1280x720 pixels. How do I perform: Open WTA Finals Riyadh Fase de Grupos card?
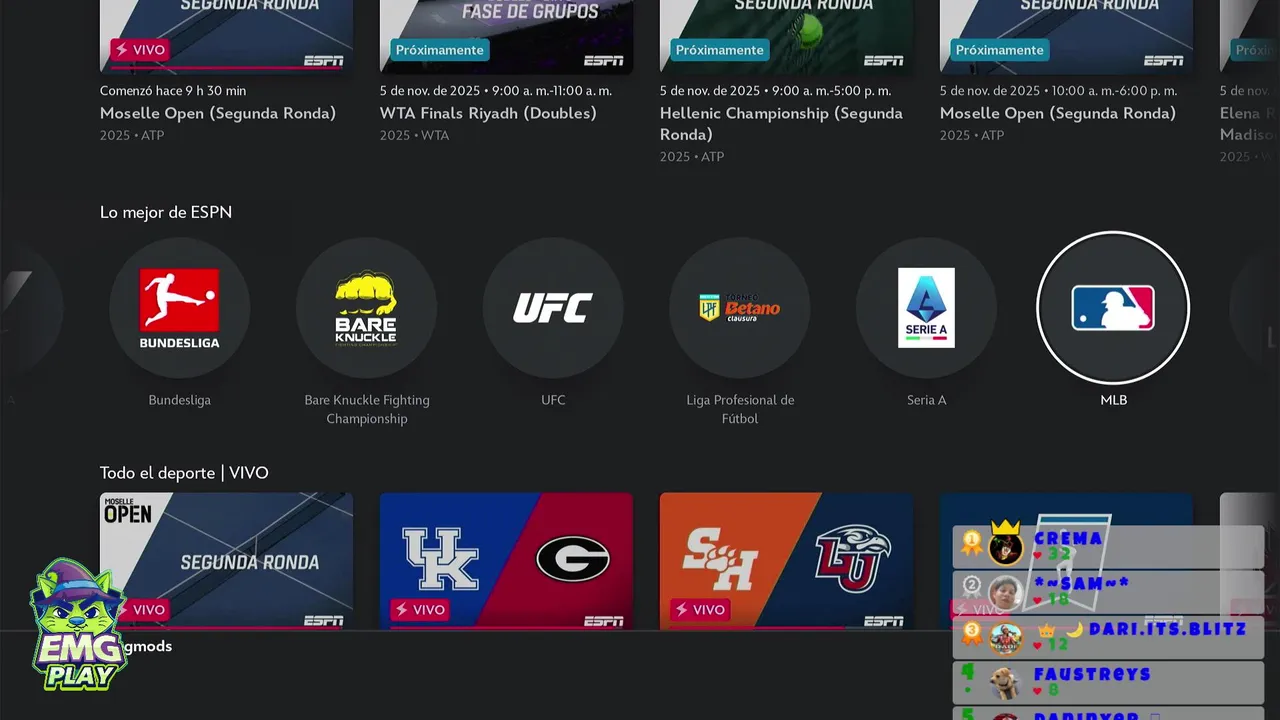506,37
